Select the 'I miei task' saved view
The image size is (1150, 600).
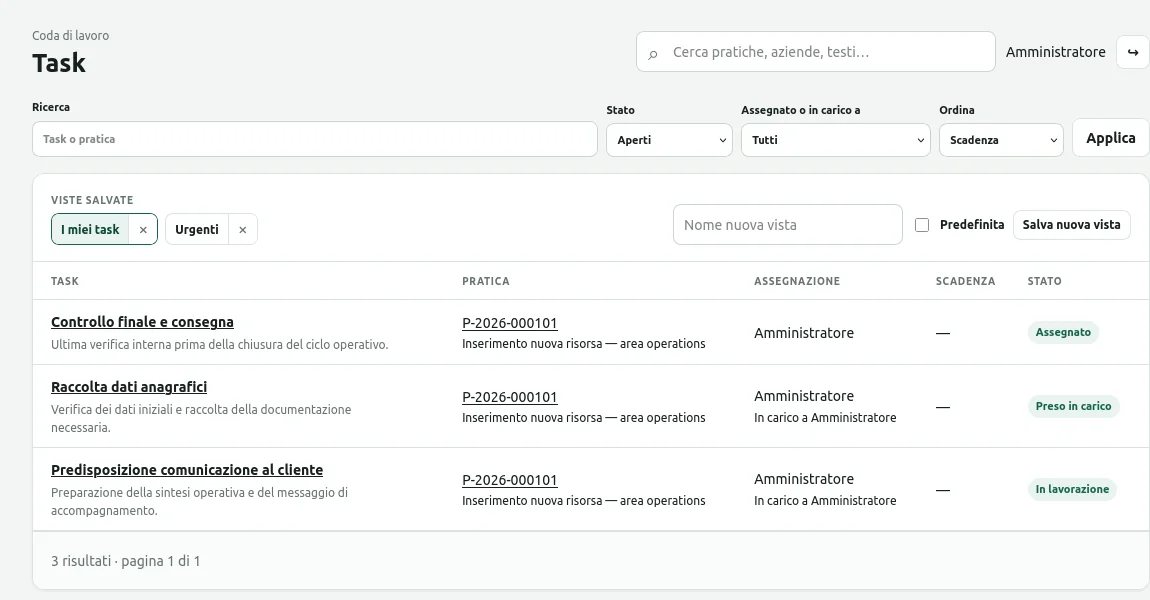coord(90,230)
